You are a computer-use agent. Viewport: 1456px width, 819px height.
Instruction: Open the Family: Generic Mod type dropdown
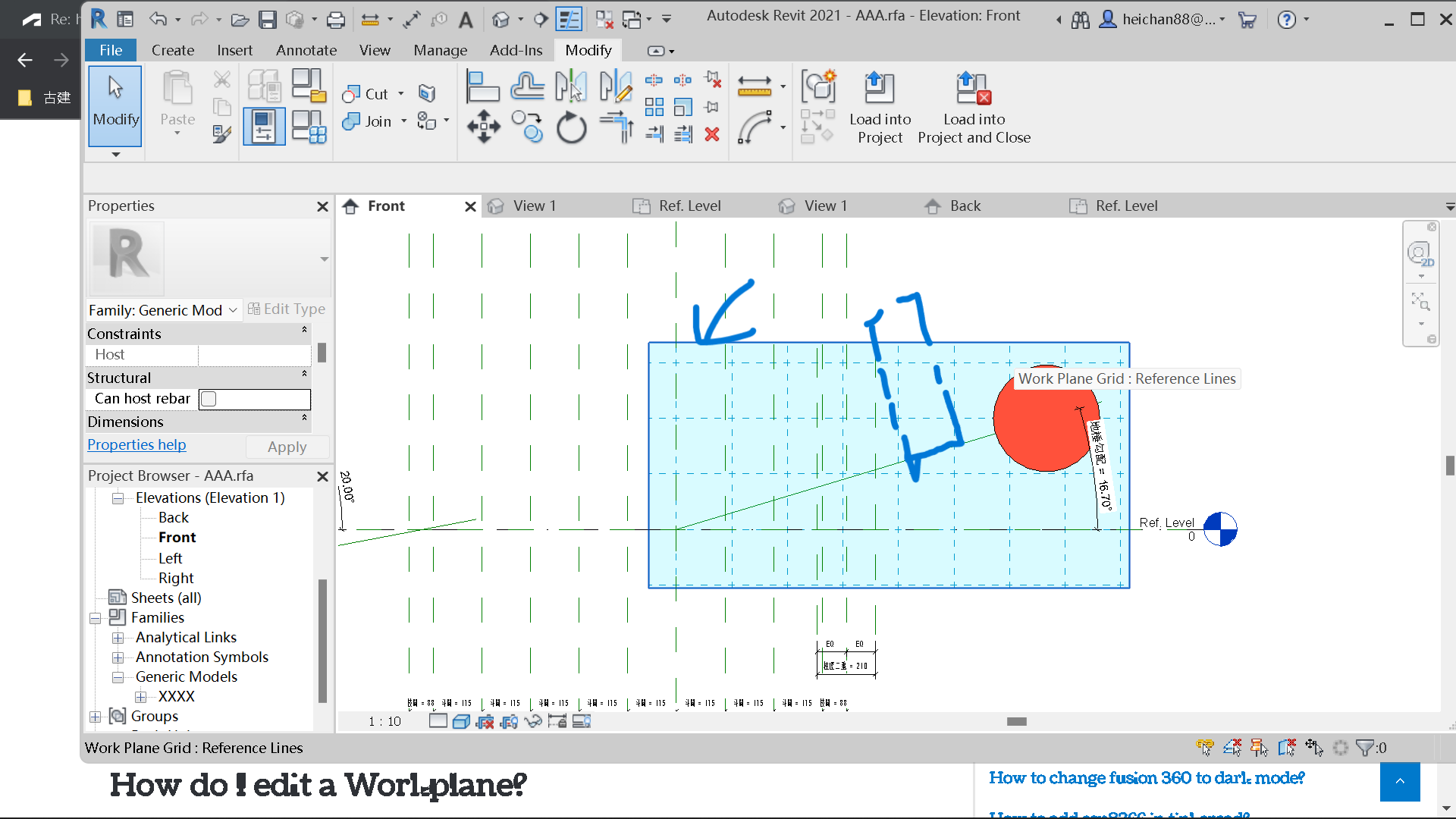coord(232,310)
